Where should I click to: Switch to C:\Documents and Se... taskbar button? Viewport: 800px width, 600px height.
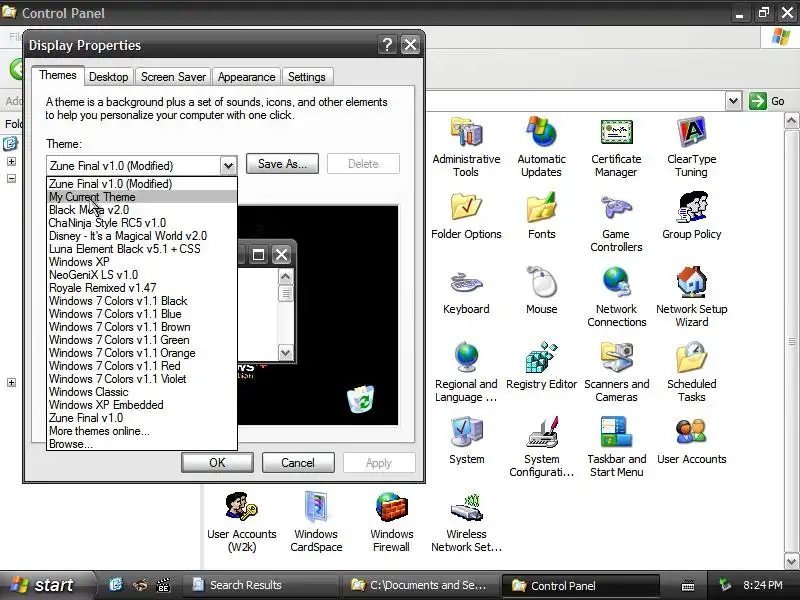pyautogui.click(x=419, y=585)
